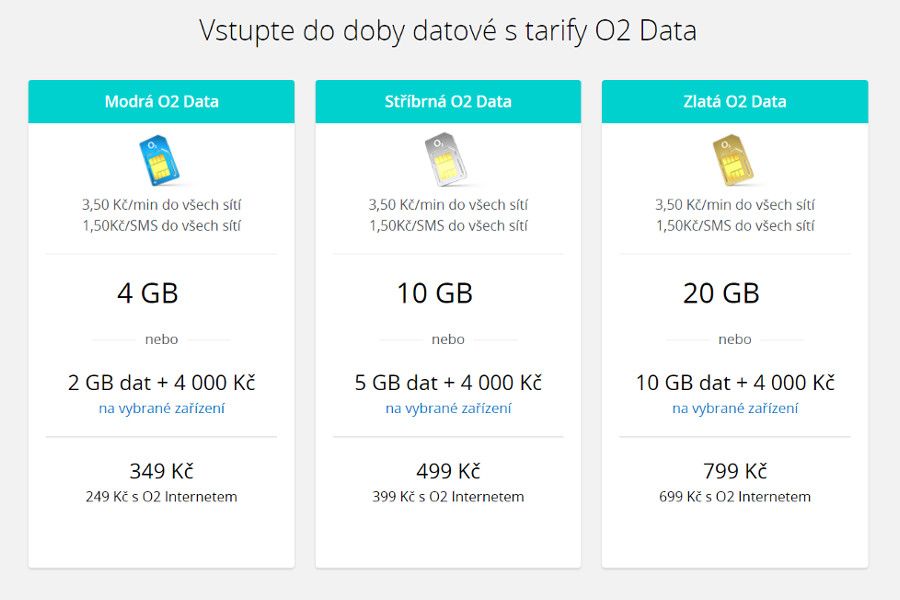Select the Zlatá O2 Data header
The height and width of the screenshot is (600, 900).
(735, 101)
